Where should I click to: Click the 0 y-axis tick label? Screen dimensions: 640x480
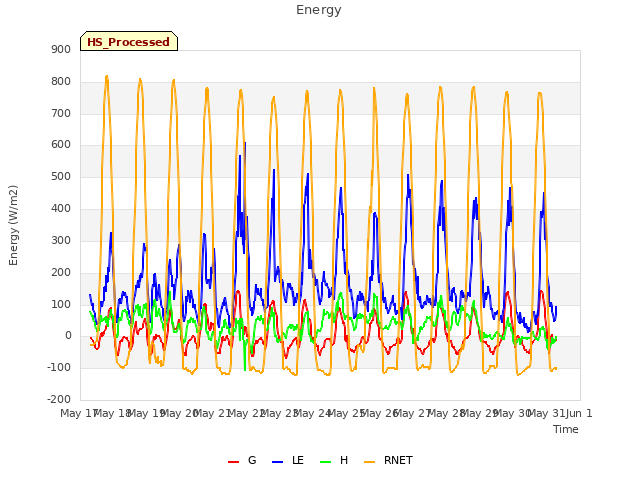(x=68, y=336)
